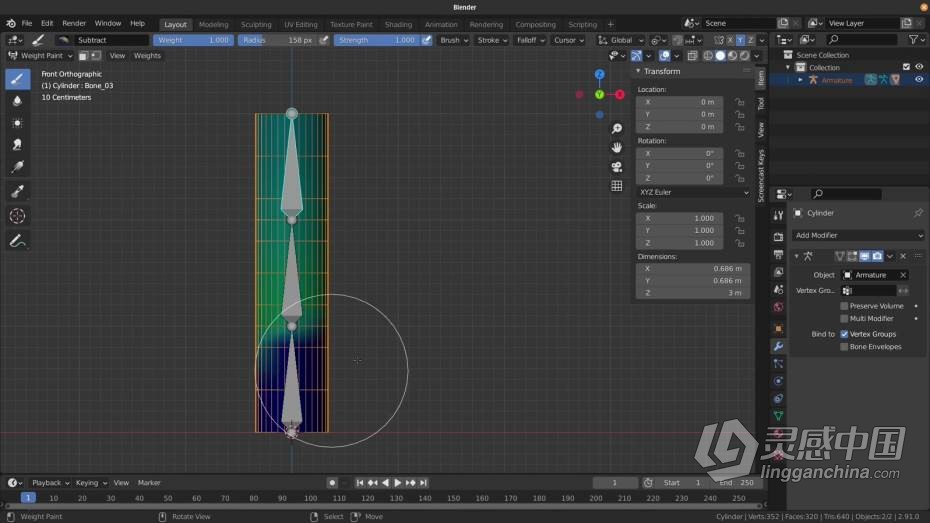This screenshot has width=930, height=523.
Task: Open the Cursor settings dropdown
Action: coord(568,40)
